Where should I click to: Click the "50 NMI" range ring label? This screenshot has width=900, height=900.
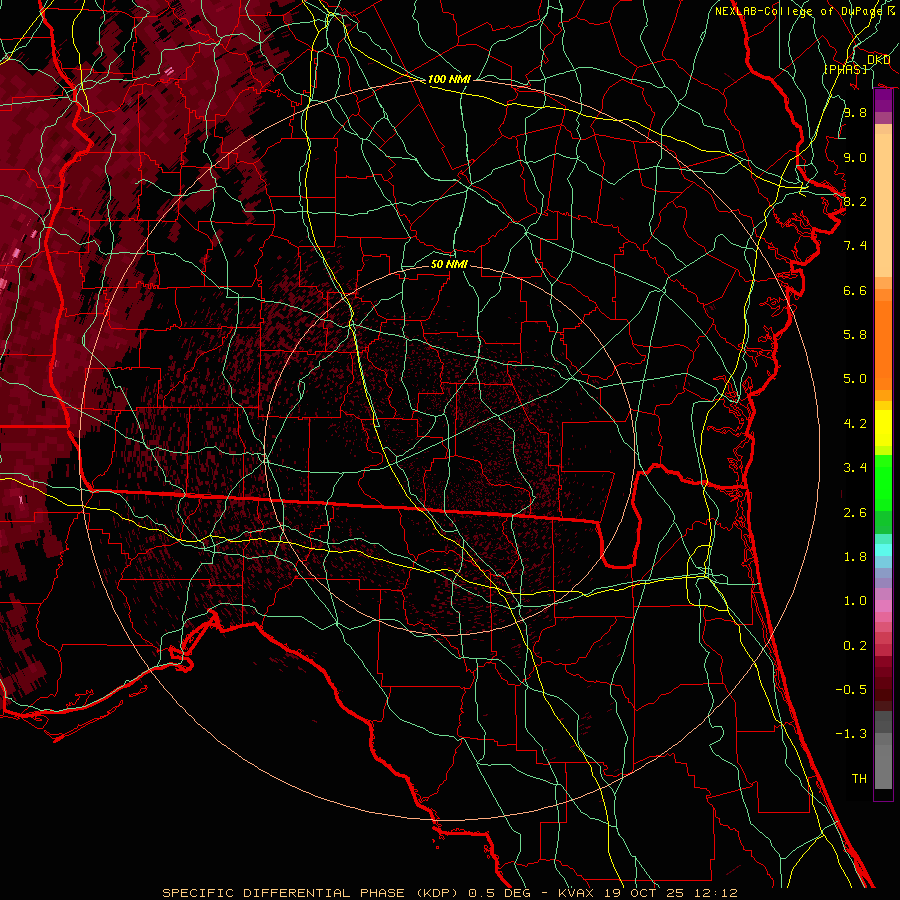tap(449, 264)
